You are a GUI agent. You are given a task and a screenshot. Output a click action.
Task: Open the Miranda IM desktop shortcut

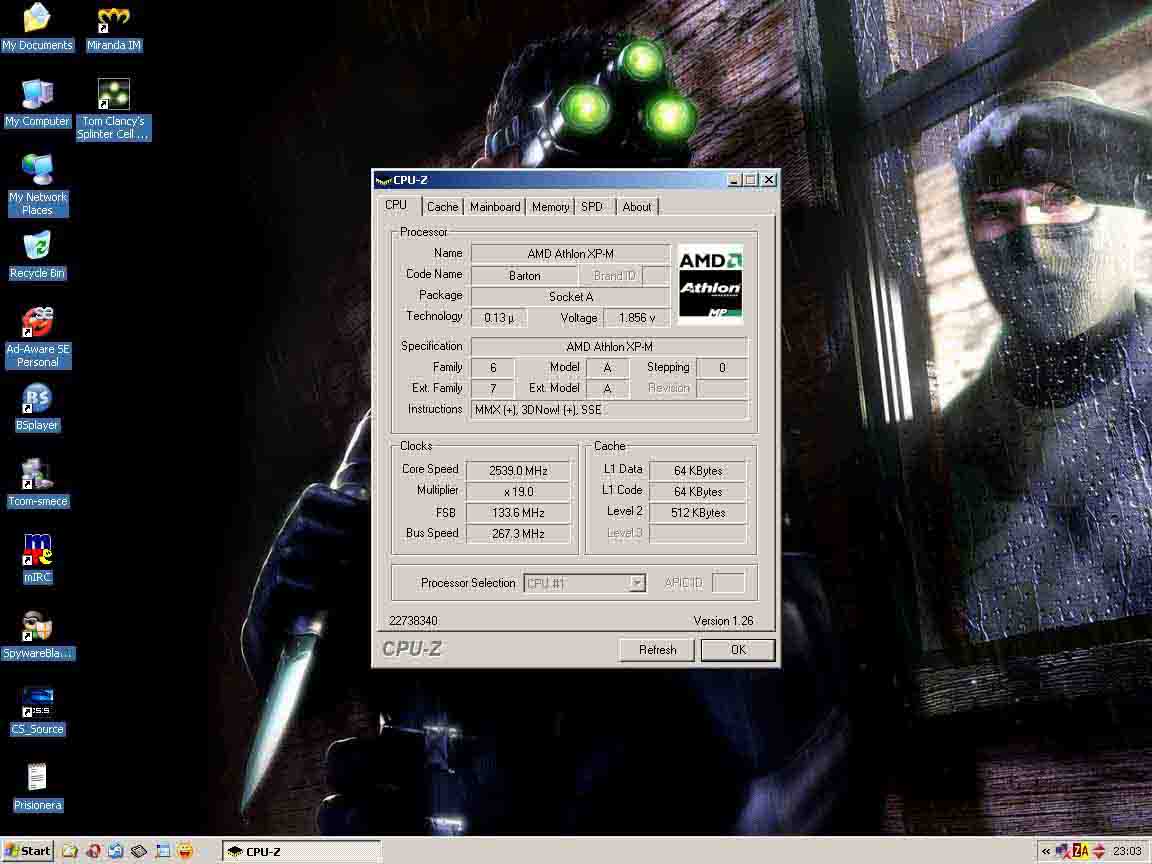pos(113,21)
